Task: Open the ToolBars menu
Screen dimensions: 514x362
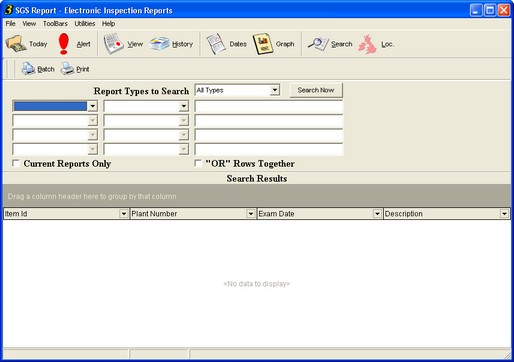Action: click(55, 24)
